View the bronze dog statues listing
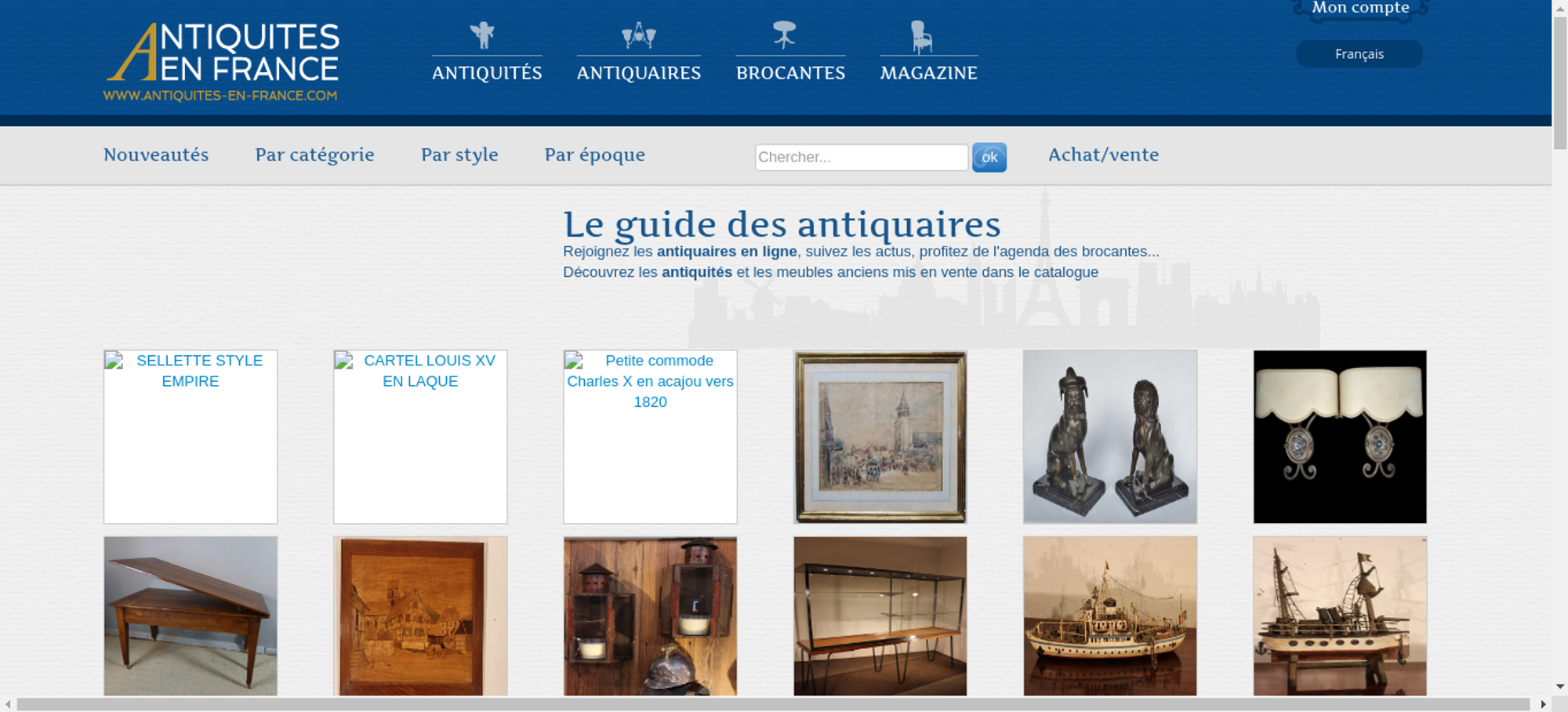The width and height of the screenshot is (1568, 712). coord(1109,437)
